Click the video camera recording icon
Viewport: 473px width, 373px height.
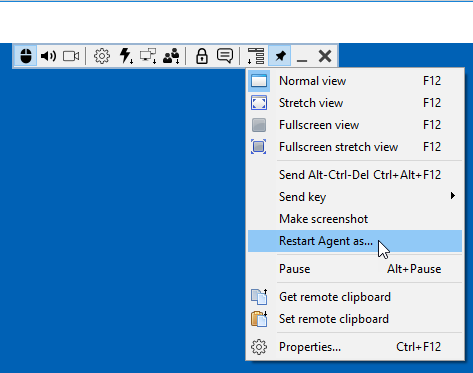tap(71, 56)
